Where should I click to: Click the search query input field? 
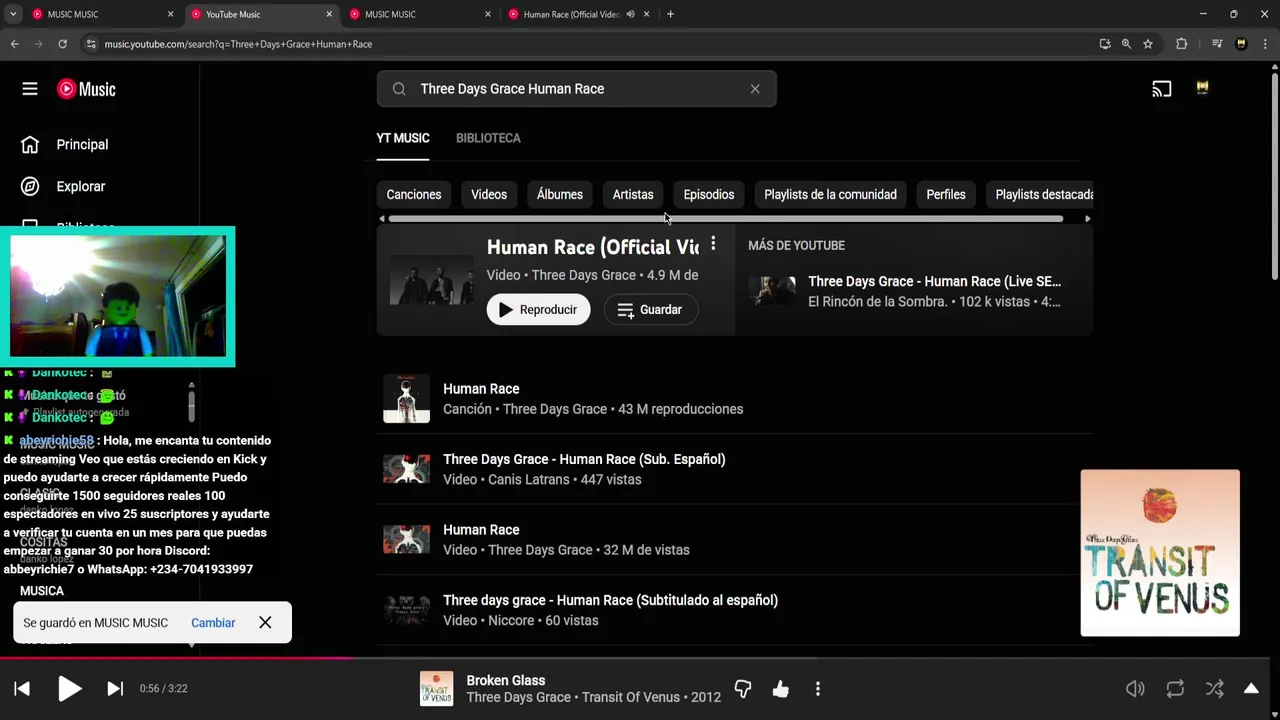[576, 89]
